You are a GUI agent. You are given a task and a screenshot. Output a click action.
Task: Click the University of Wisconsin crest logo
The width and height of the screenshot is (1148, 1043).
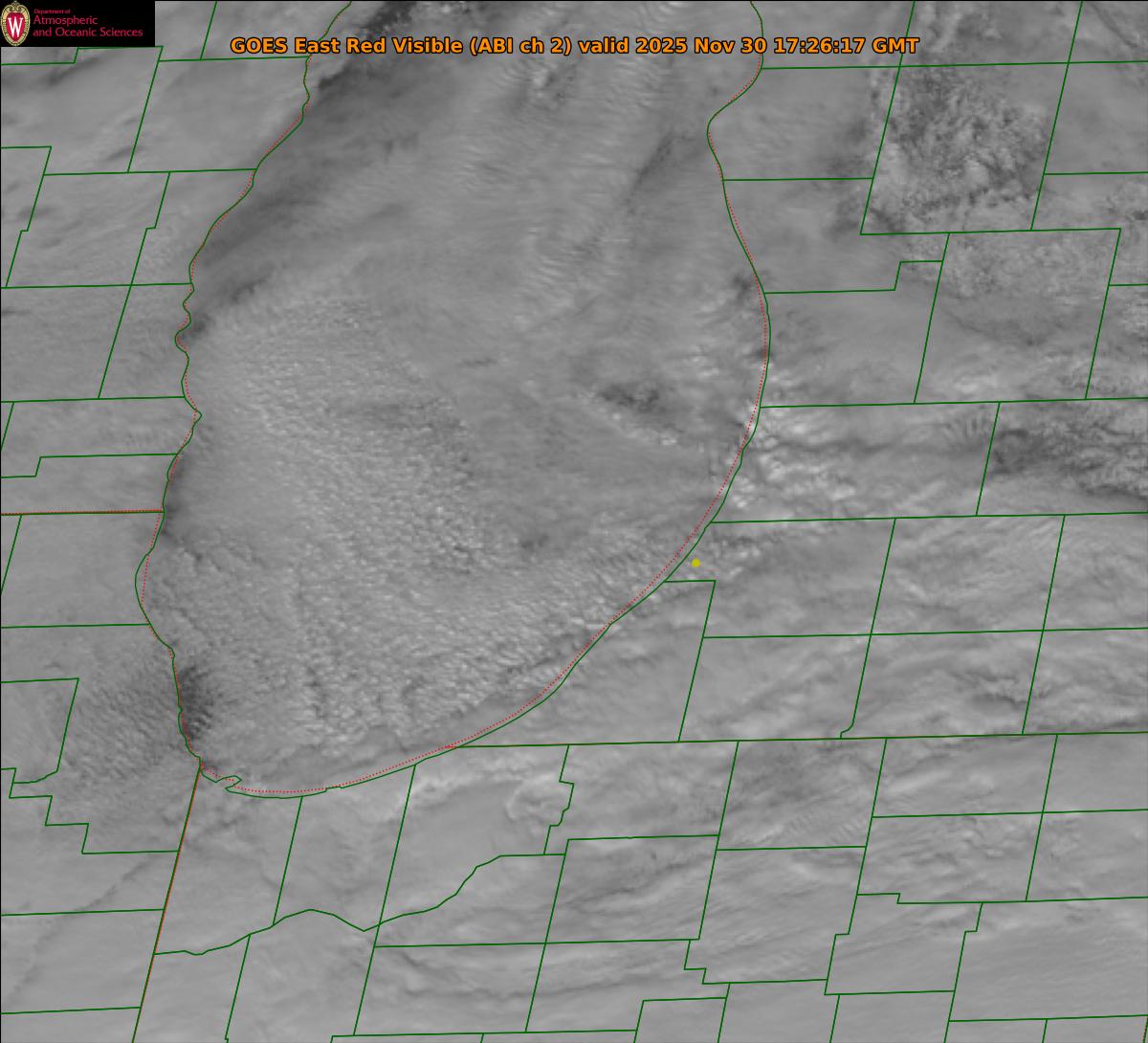[15, 24]
